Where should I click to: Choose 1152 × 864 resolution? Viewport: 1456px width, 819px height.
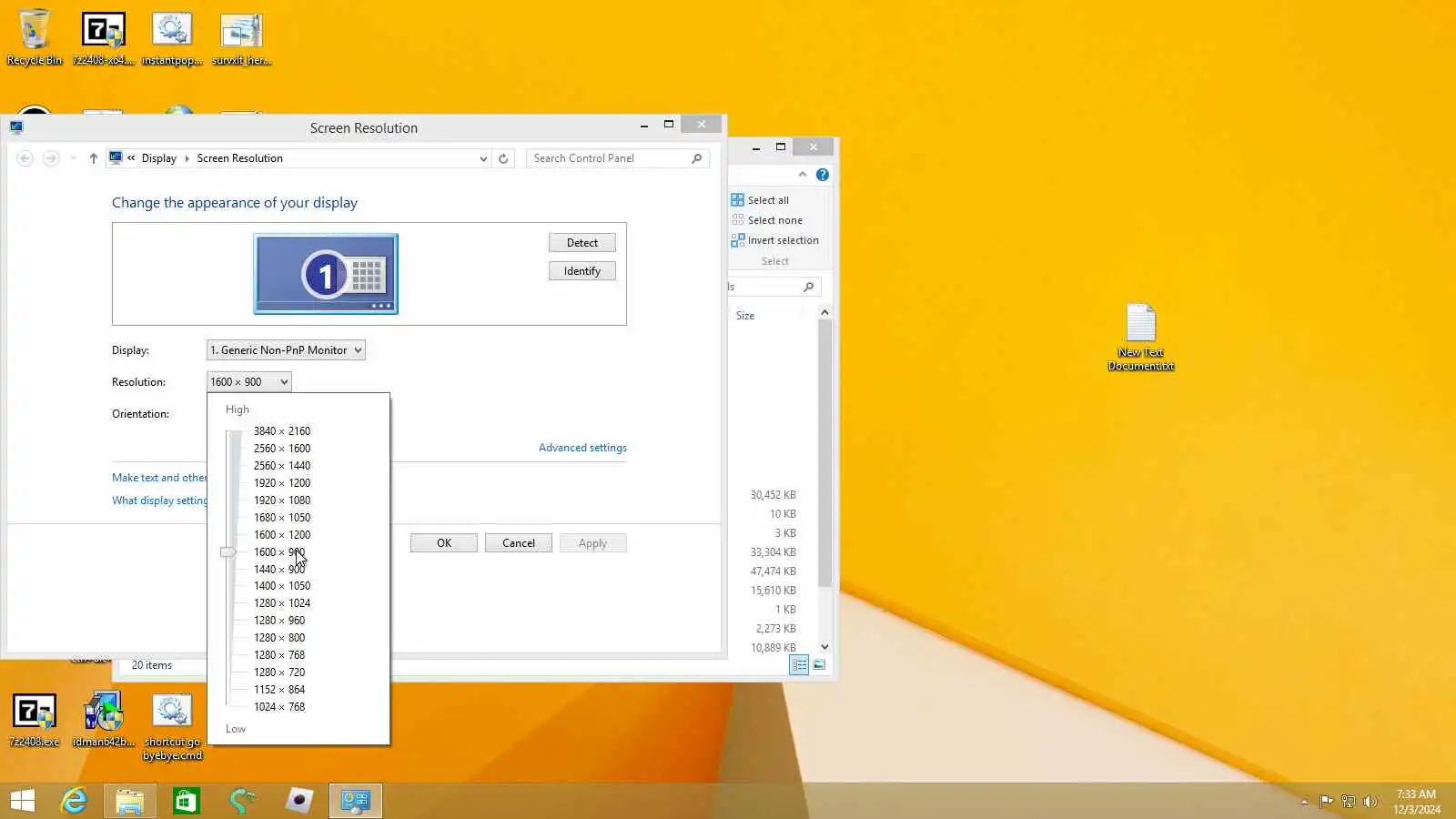(279, 690)
